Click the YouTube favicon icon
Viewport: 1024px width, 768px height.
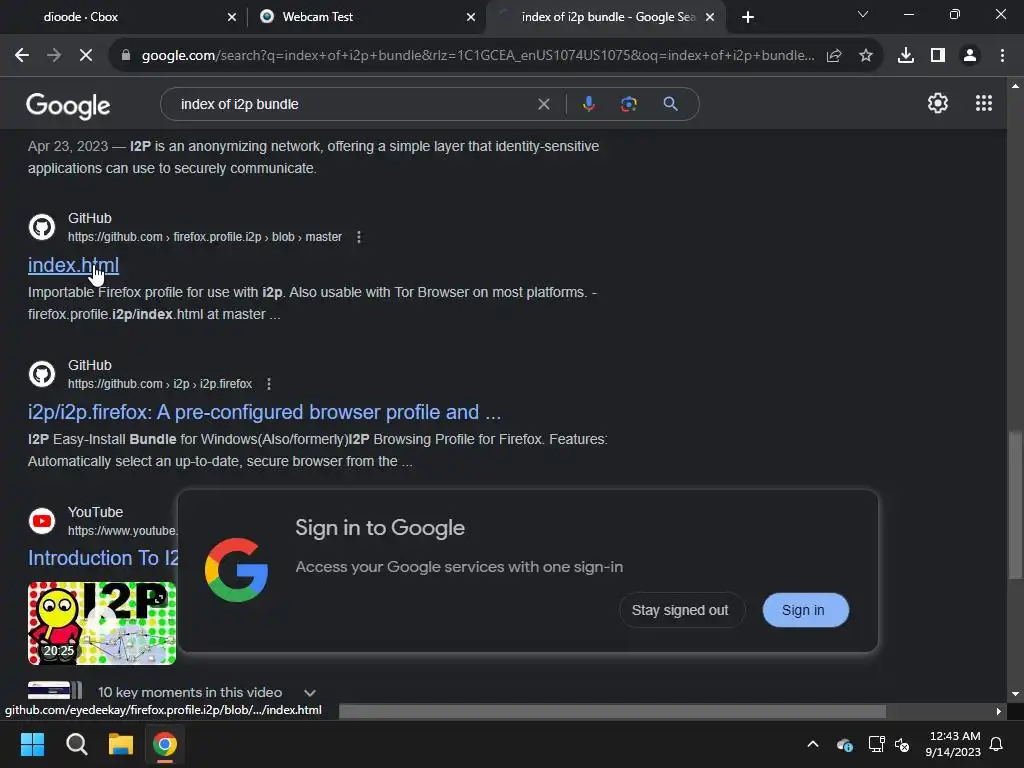coord(42,521)
